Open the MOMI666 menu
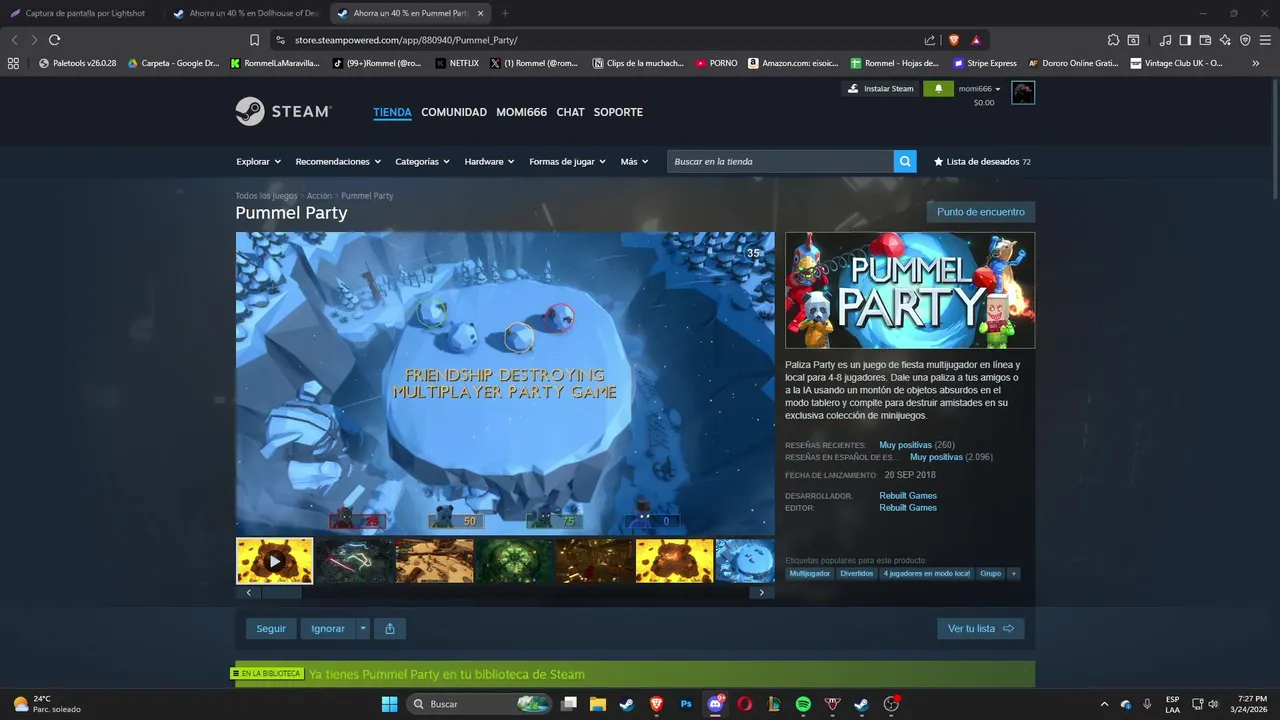The height and width of the screenshot is (720, 1280). pyautogui.click(x=521, y=112)
